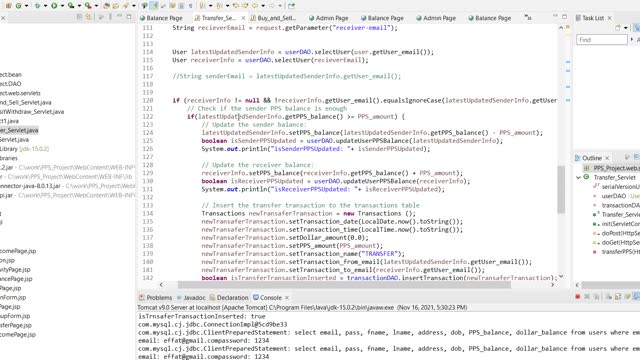640x360 pixels.
Task: Select JRE System Library jdk-15.0.2 entry
Action: coord(24,149)
